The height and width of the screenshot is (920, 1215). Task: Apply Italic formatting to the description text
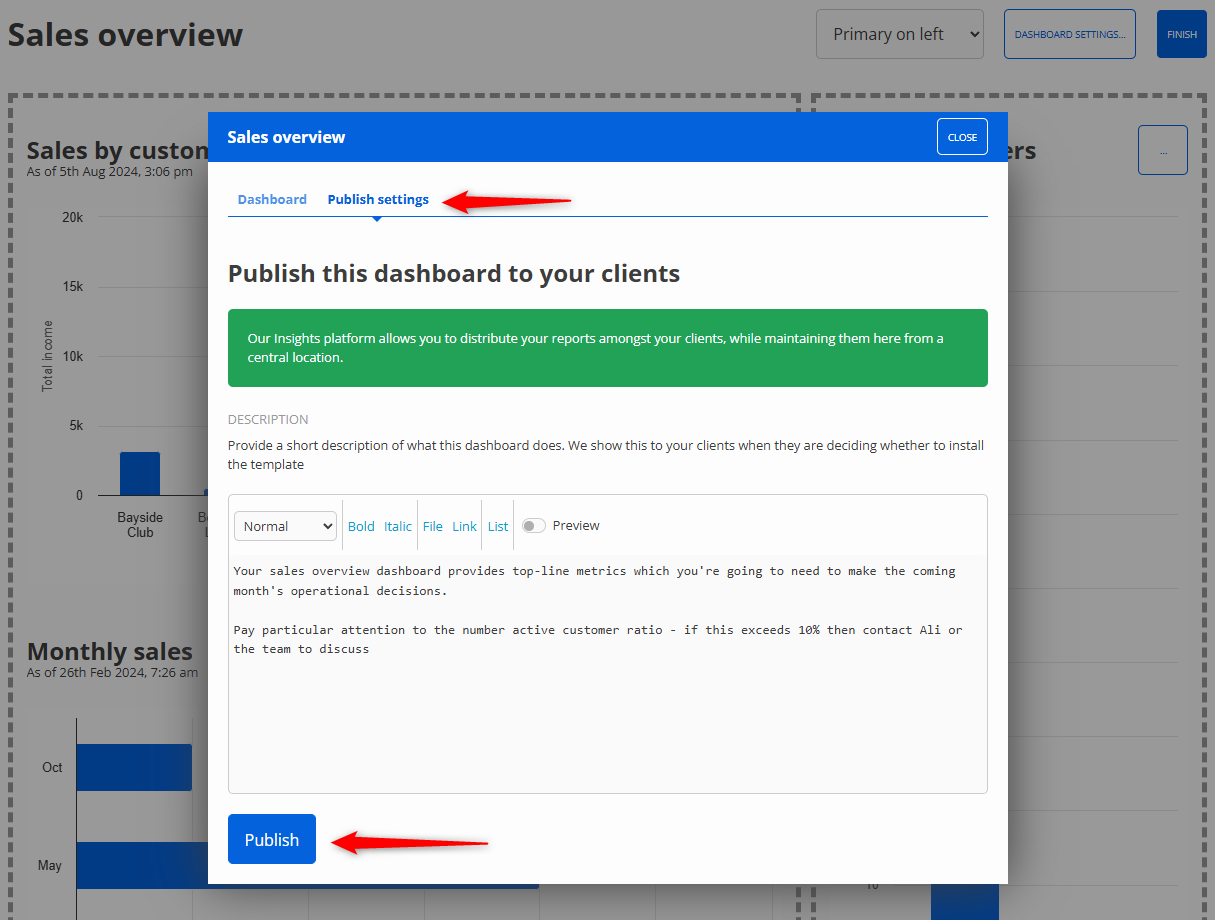[397, 525]
